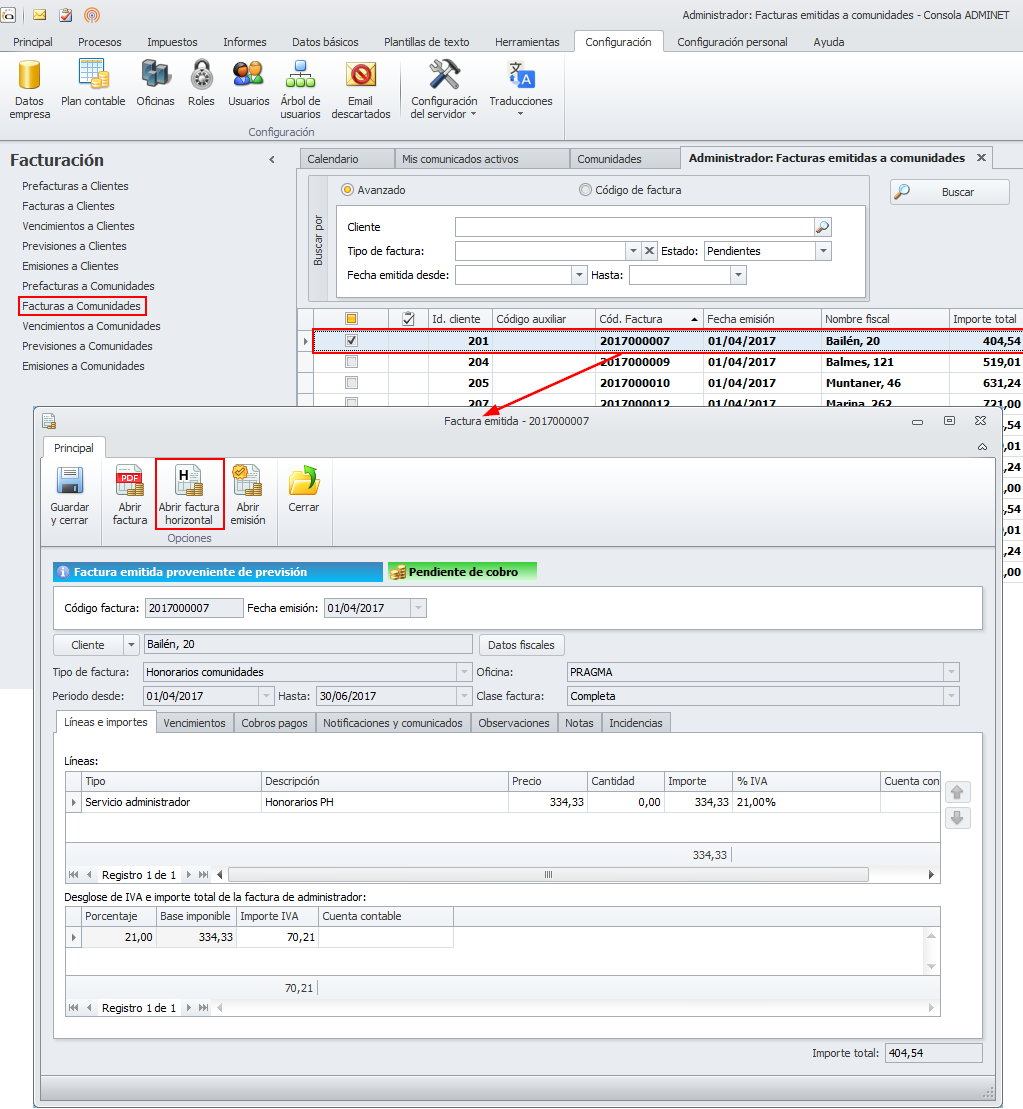Image resolution: width=1023 pixels, height=1109 pixels.
Task: Click Guardar y cerrar icon
Action: [x=70, y=482]
